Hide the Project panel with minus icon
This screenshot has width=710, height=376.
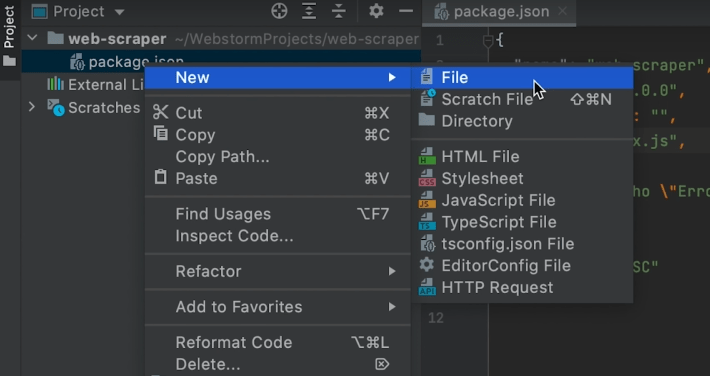[406, 11]
